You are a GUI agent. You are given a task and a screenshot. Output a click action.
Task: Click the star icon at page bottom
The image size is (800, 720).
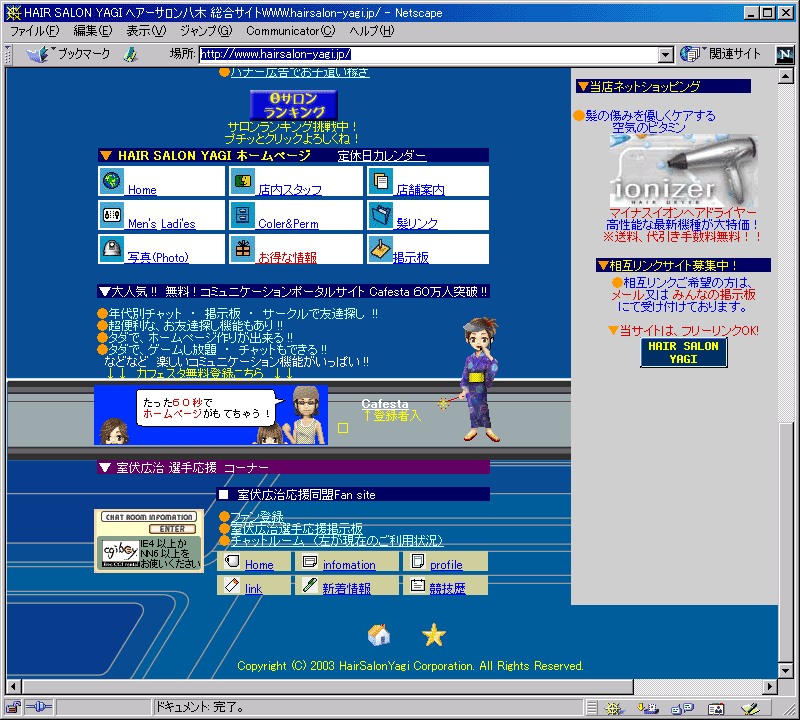(434, 635)
